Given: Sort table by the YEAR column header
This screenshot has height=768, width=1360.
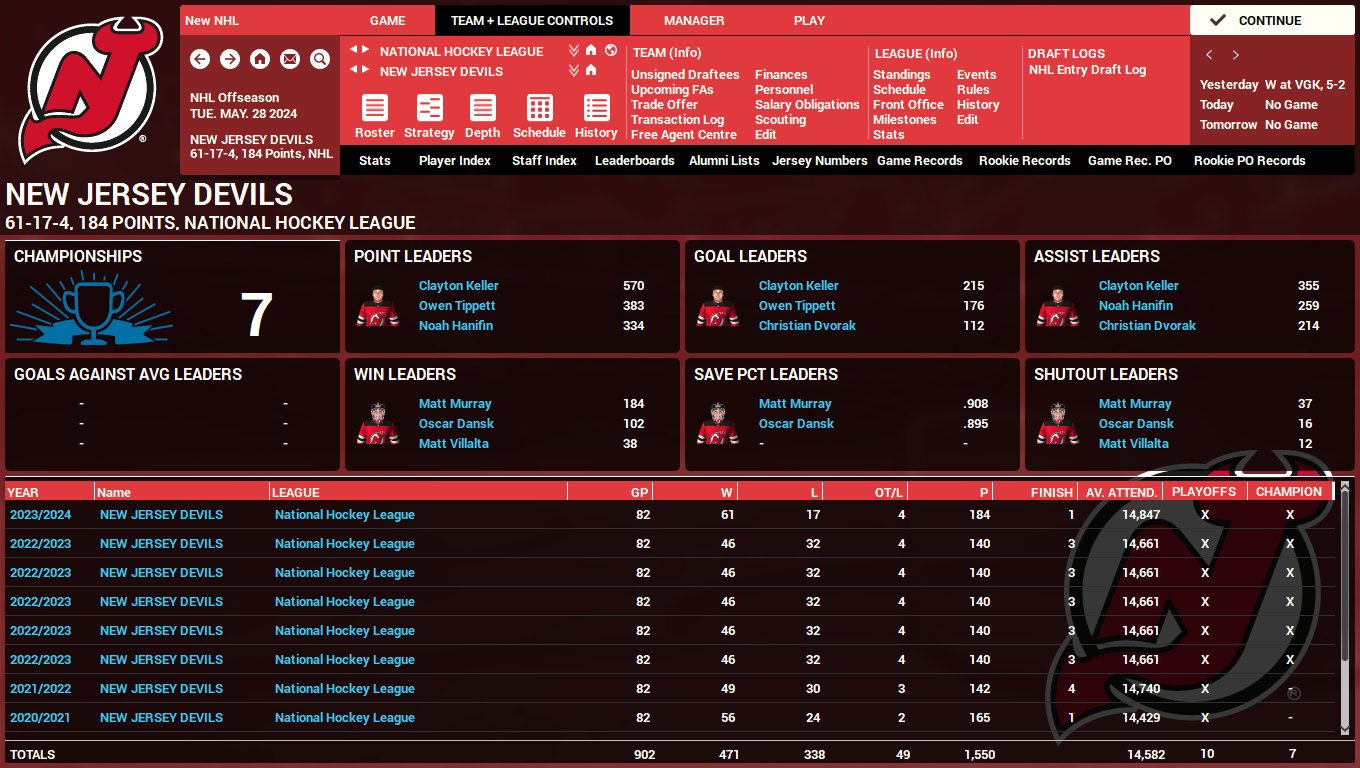Looking at the screenshot, I should 49,492.
